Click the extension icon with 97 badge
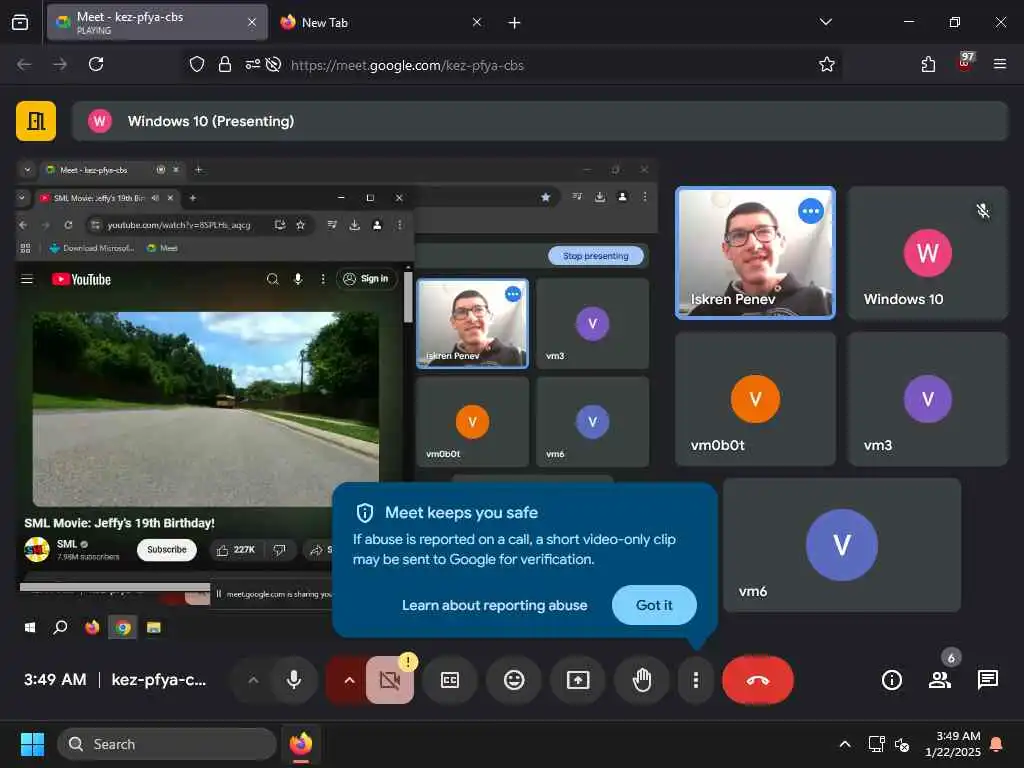 pyautogui.click(x=964, y=63)
